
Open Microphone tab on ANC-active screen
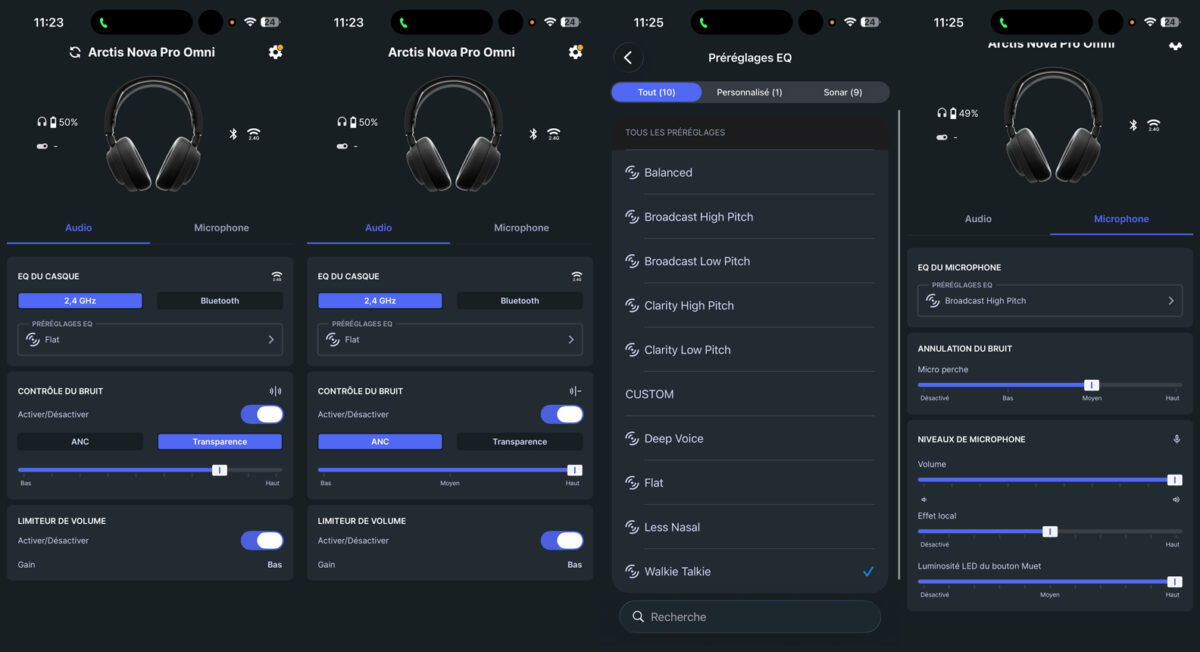point(521,228)
